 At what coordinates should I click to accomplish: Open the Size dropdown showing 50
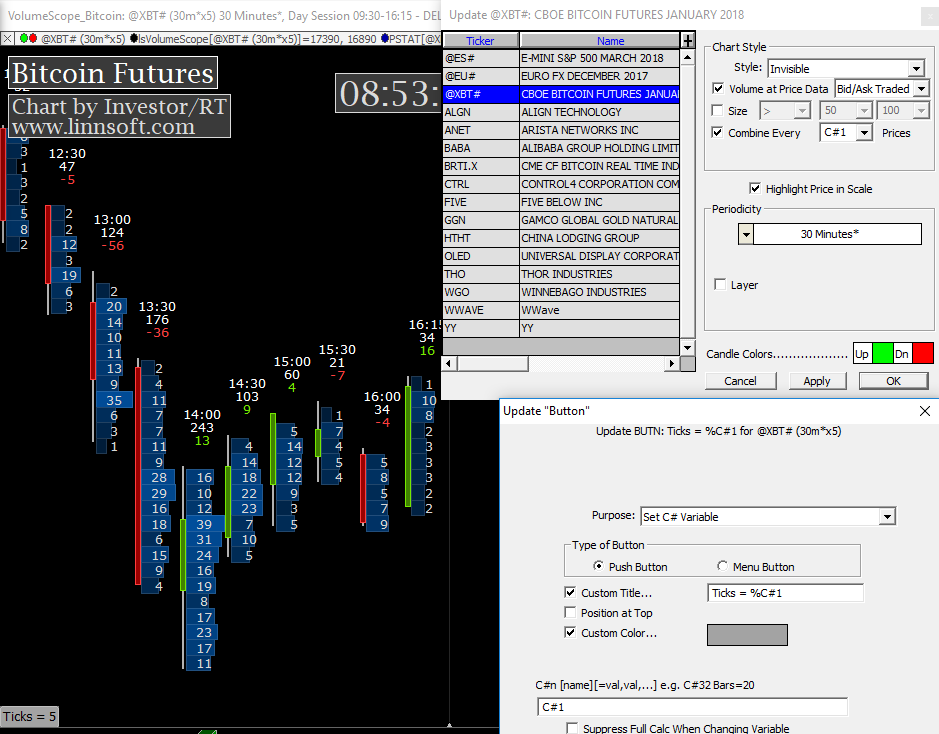pos(846,111)
